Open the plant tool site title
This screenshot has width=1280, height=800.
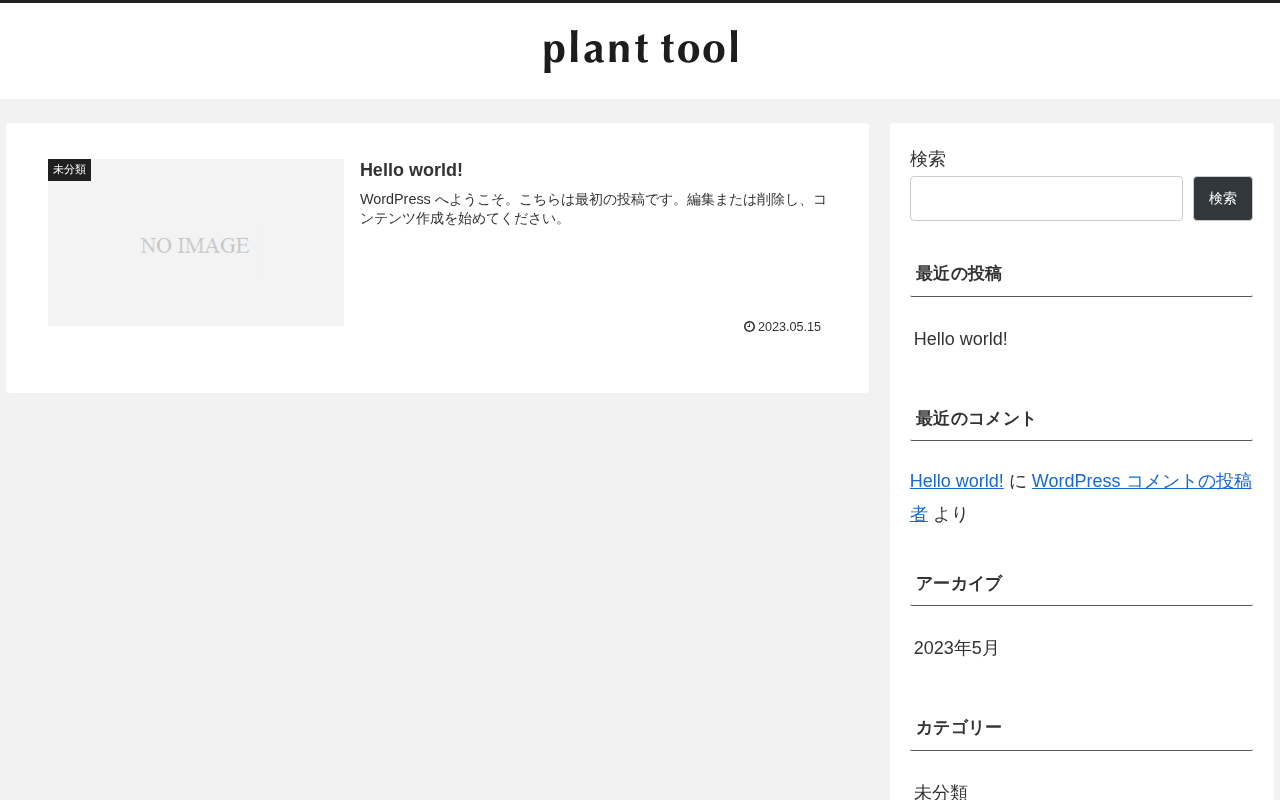coord(641,49)
